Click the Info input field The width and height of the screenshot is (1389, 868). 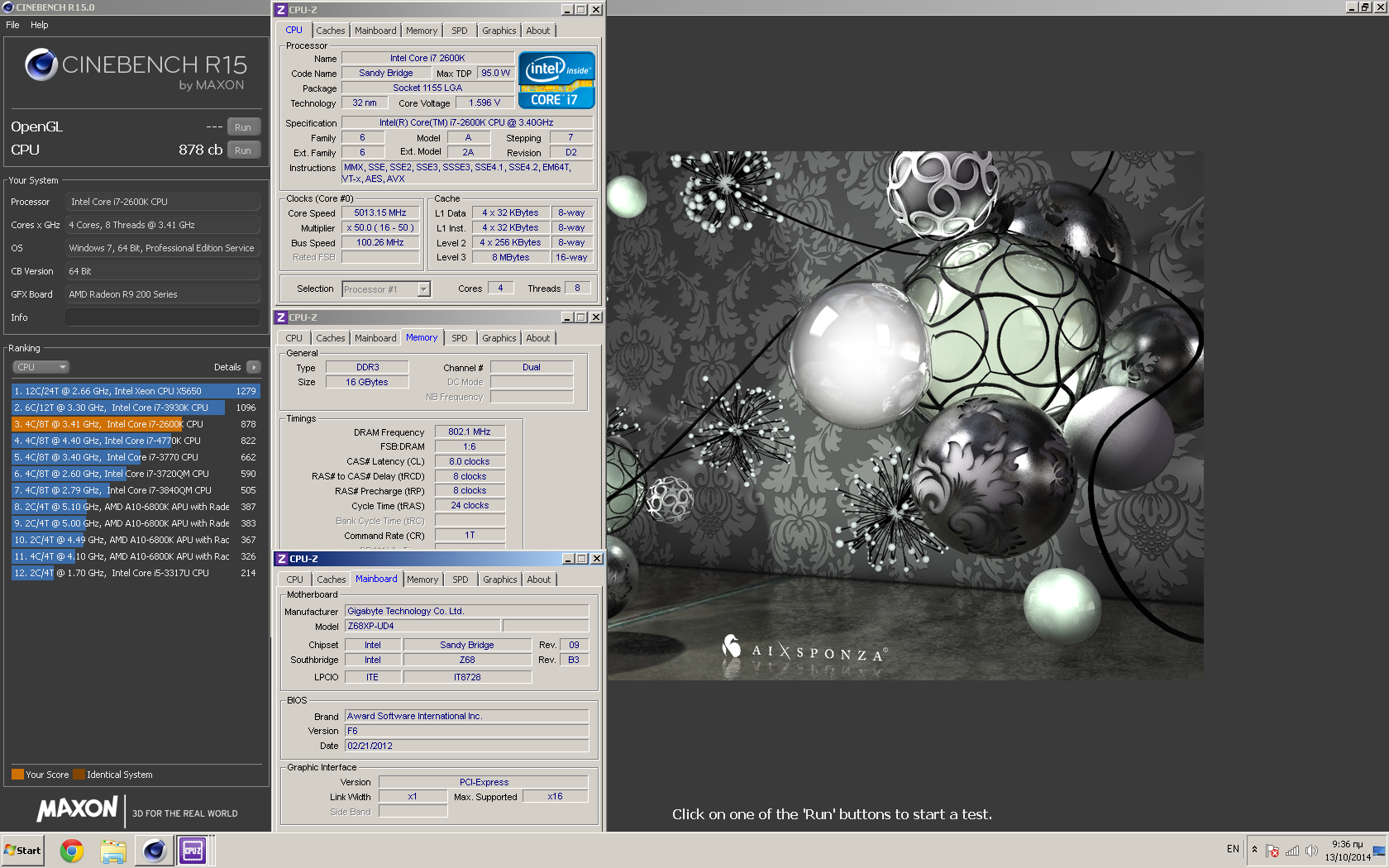click(163, 317)
